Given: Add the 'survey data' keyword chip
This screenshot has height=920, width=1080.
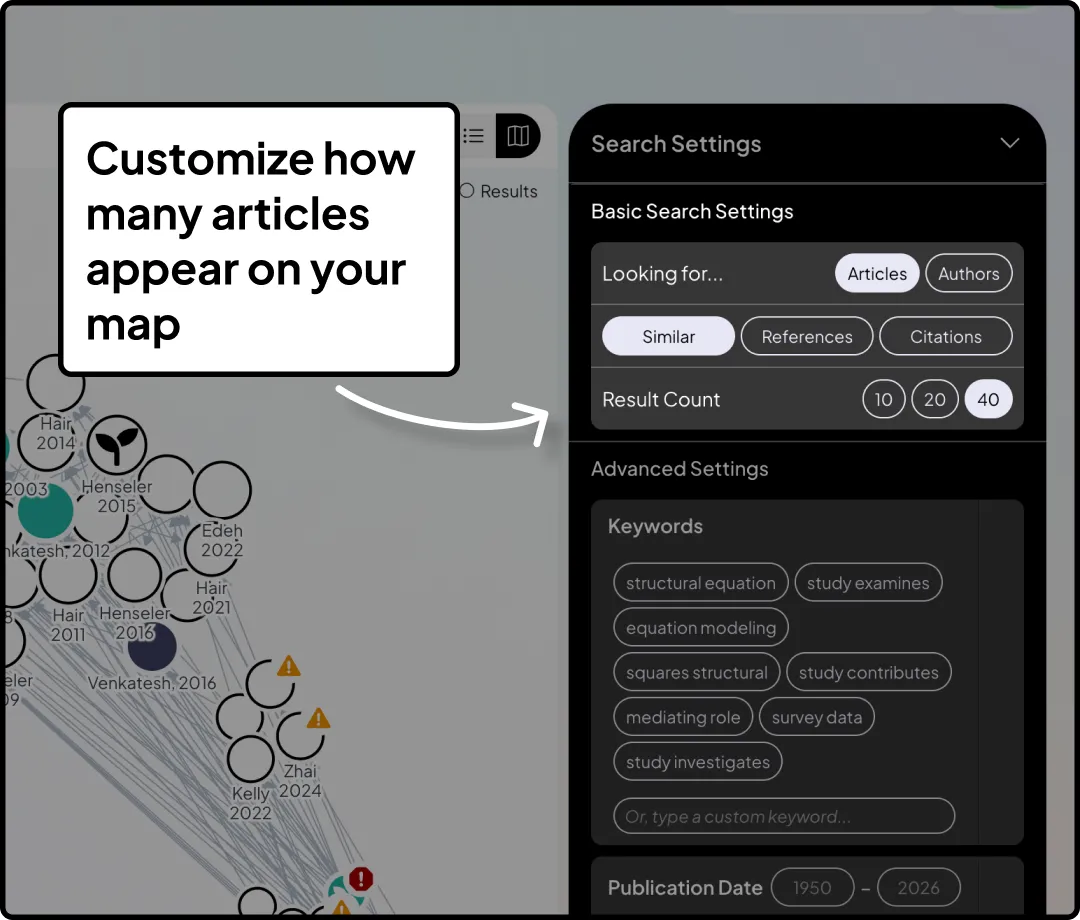Looking at the screenshot, I should point(816,717).
